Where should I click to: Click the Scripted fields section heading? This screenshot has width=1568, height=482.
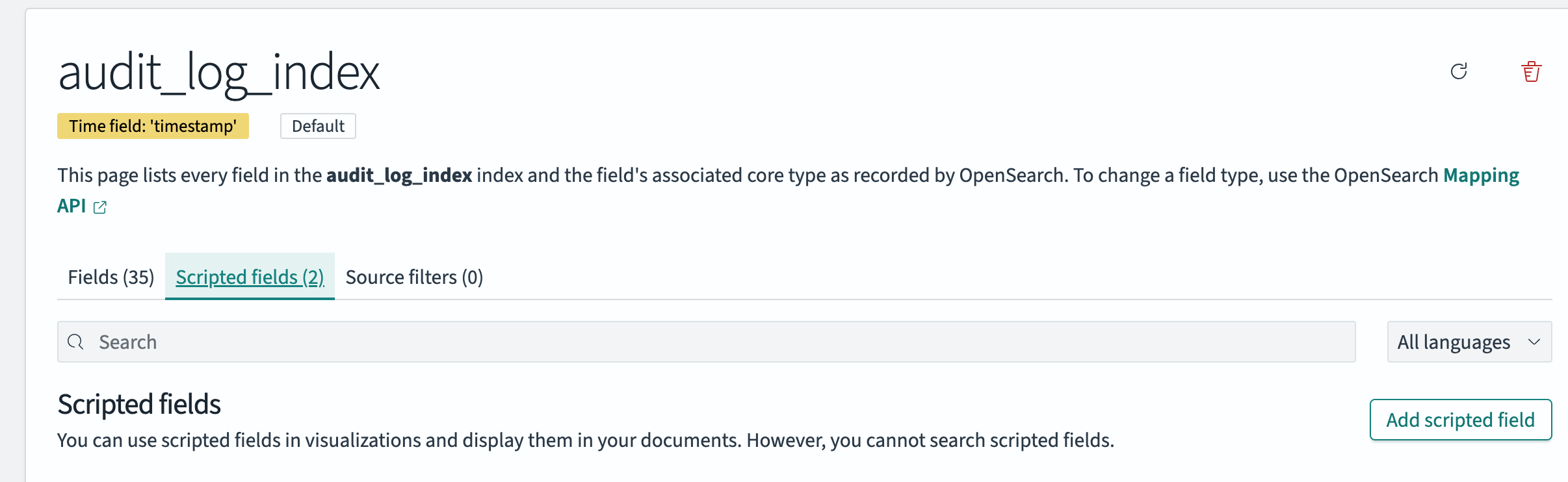[x=139, y=404]
